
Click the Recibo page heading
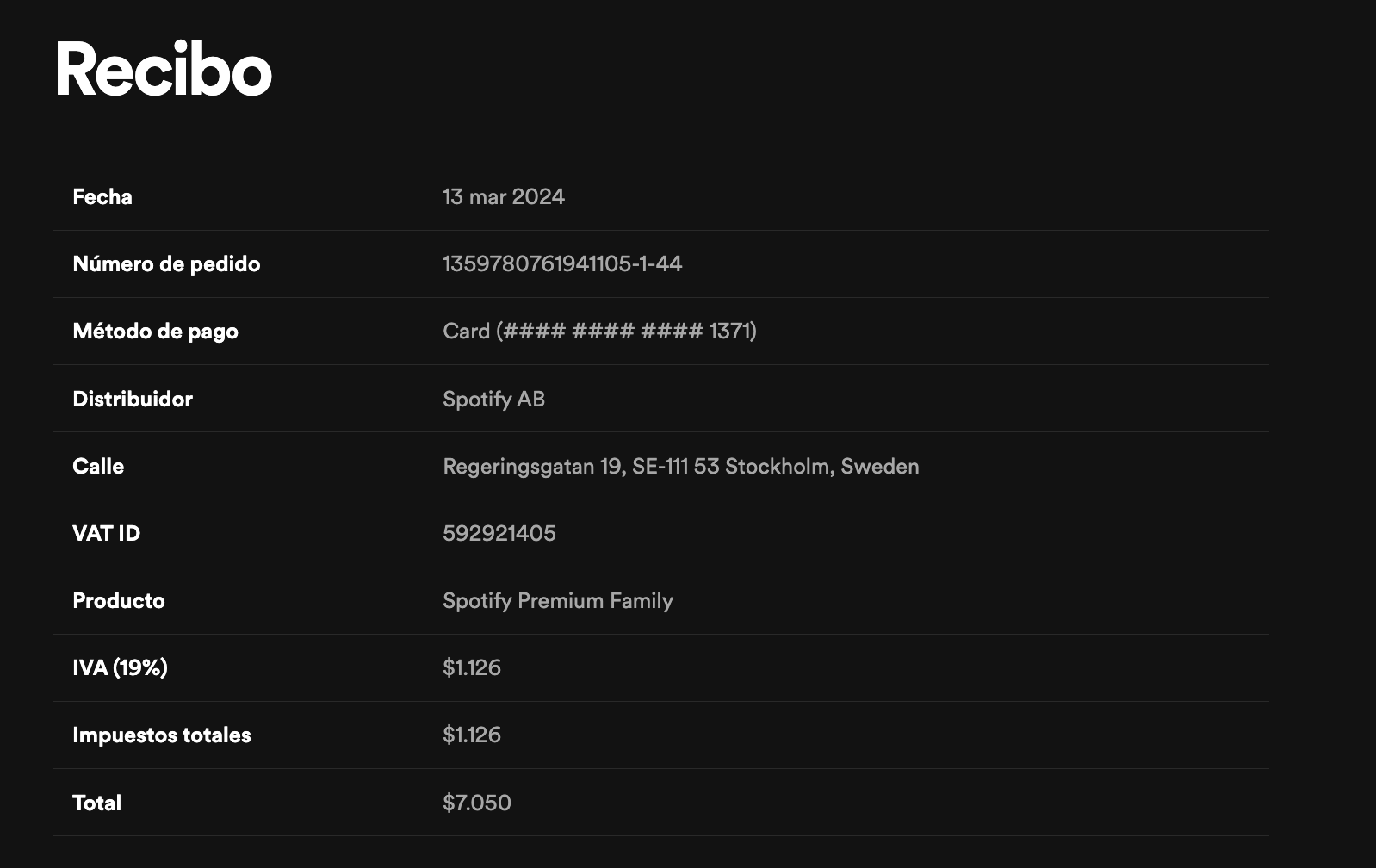pos(164,69)
